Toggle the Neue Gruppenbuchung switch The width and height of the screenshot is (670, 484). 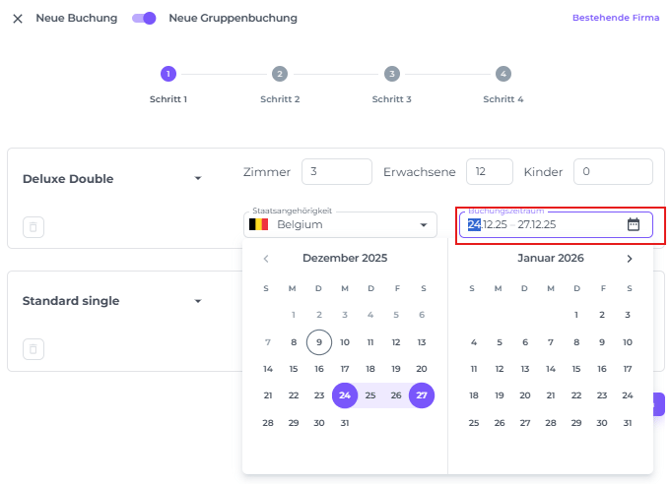[144, 18]
